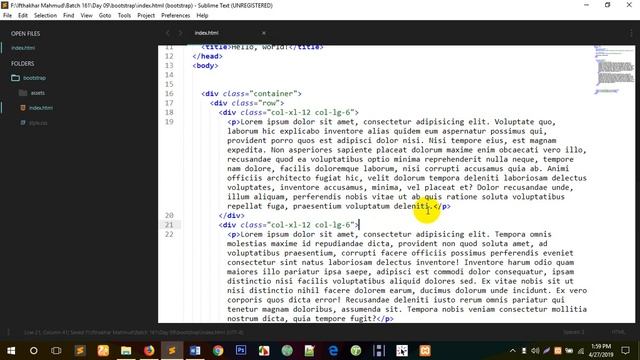This screenshot has height=360, width=640.
Task: Click the HTML5 icon beside index.html
Action: (23, 108)
